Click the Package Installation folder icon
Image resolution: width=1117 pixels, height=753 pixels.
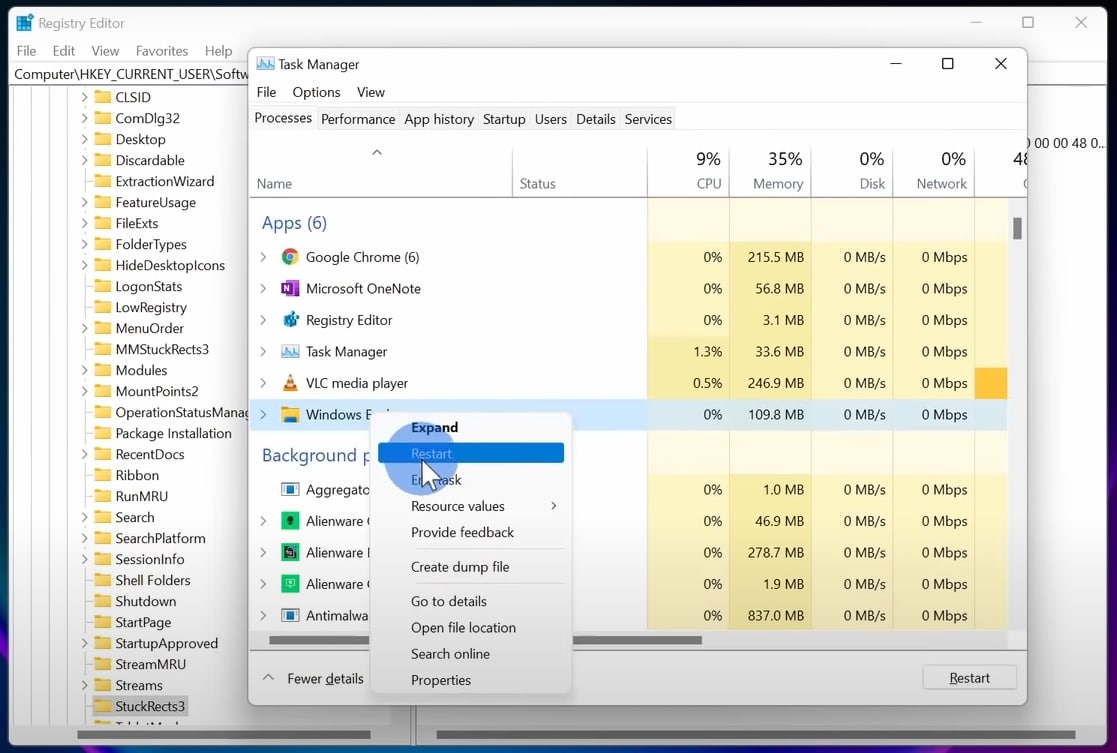coord(103,433)
